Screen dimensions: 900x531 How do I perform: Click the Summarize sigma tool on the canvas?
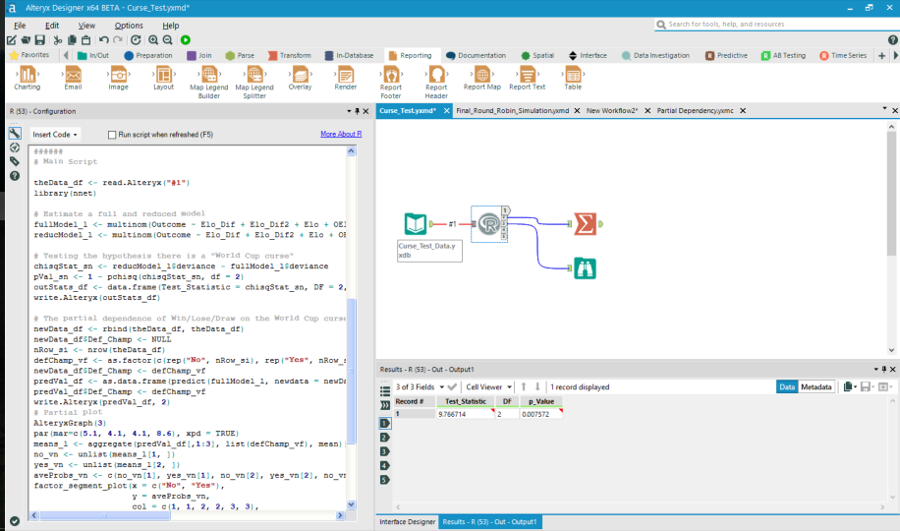585,224
